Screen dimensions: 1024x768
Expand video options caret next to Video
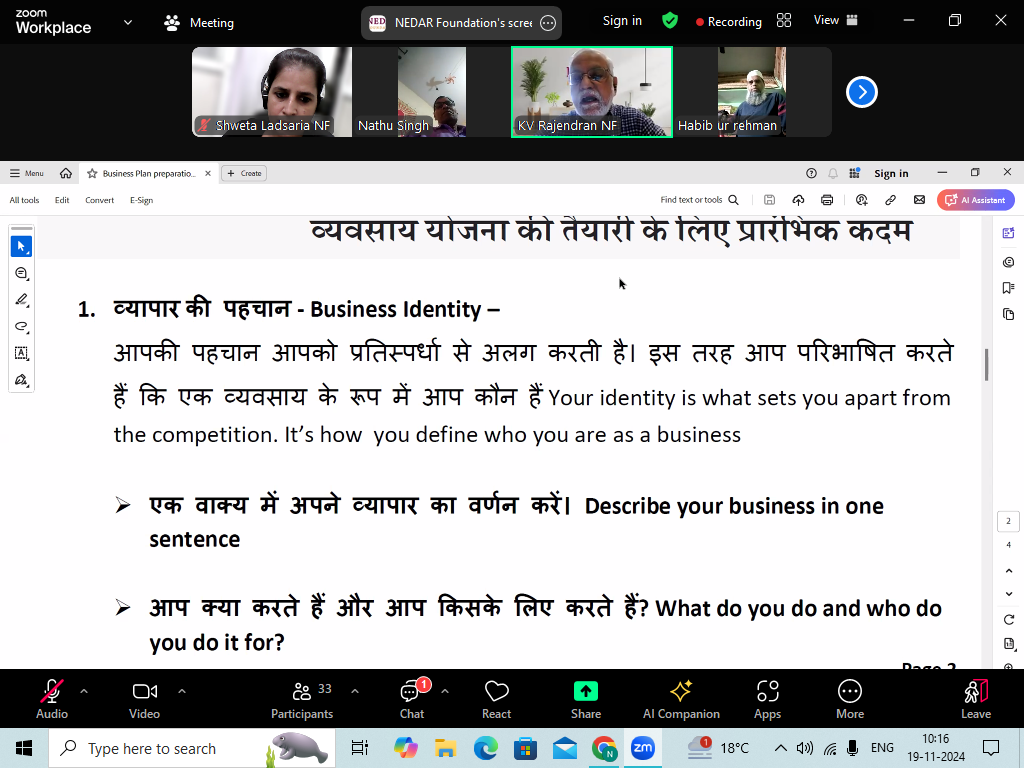point(182,690)
